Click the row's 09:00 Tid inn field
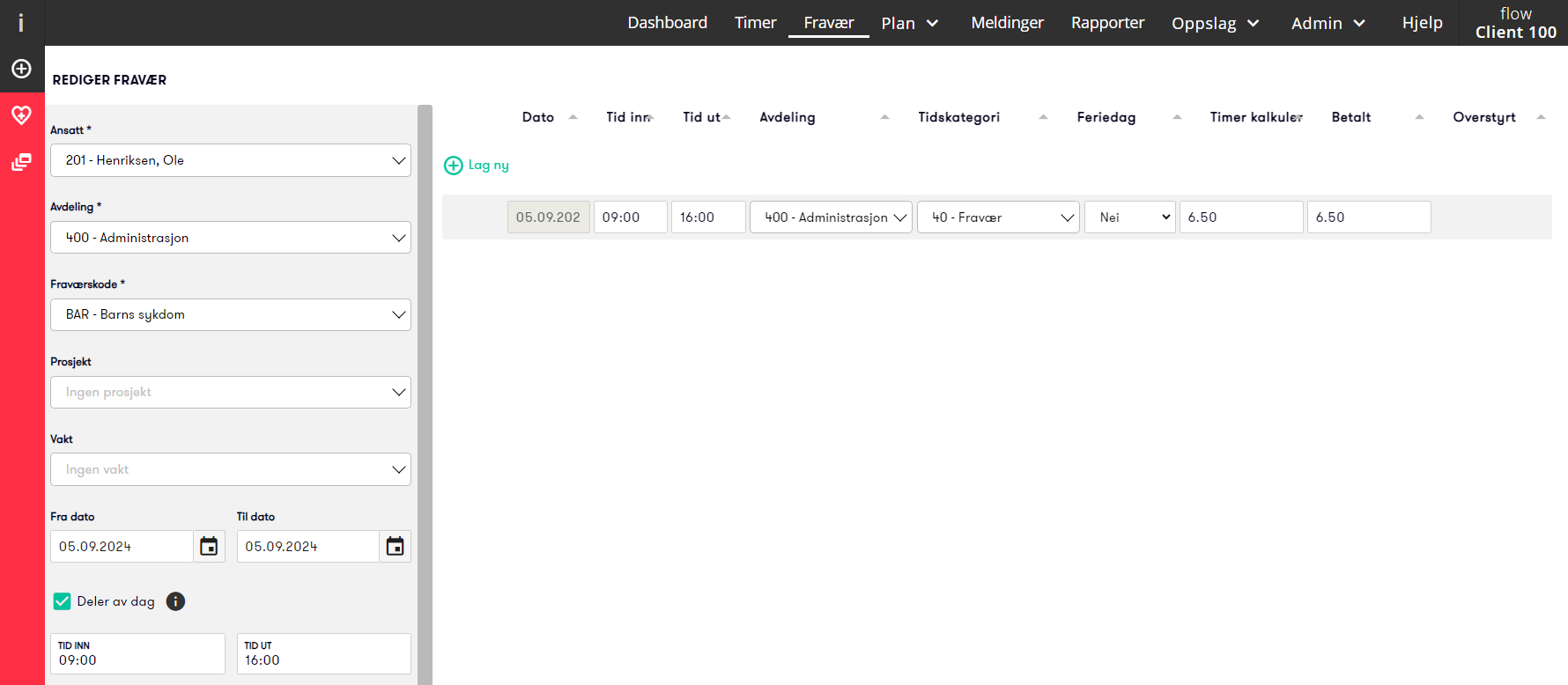The height and width of the screenshot is (685, 1568). (631, 217)
